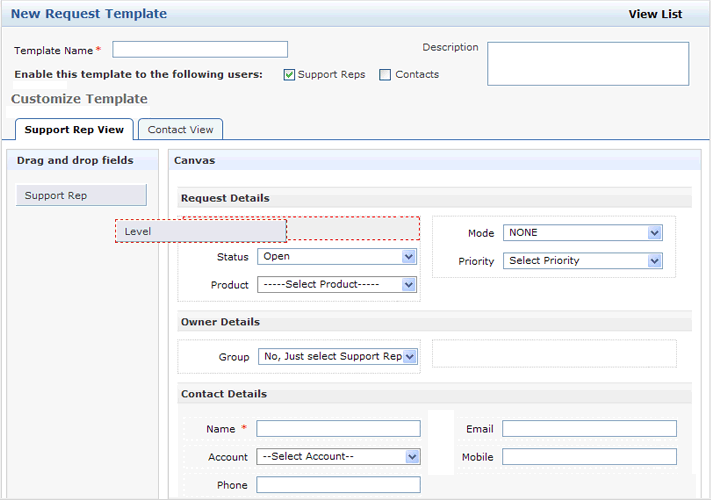The height and width of the screenshot is (500, 711).
Task: Click the Phone input field
Action: 338,485
